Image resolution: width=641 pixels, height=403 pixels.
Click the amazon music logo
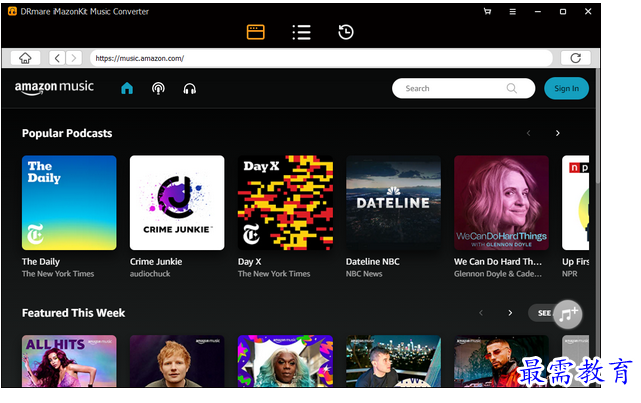[x=54, y=87]
